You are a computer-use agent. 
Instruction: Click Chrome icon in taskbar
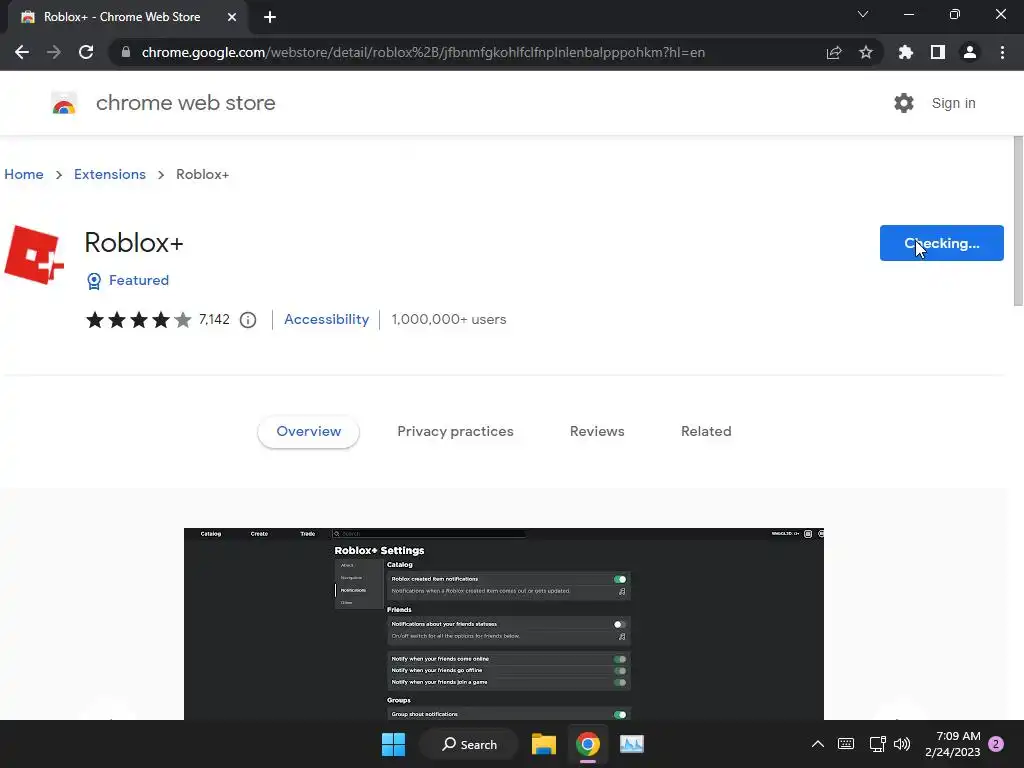pyautogui.click(x=588, y=744)
